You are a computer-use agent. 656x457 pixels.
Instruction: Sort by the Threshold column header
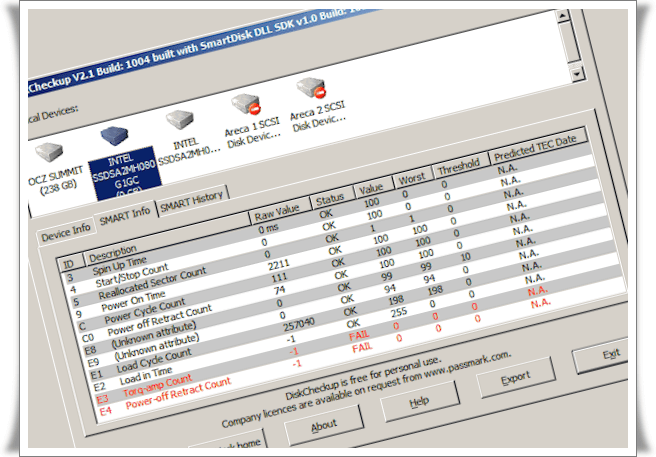pos(460,167)
